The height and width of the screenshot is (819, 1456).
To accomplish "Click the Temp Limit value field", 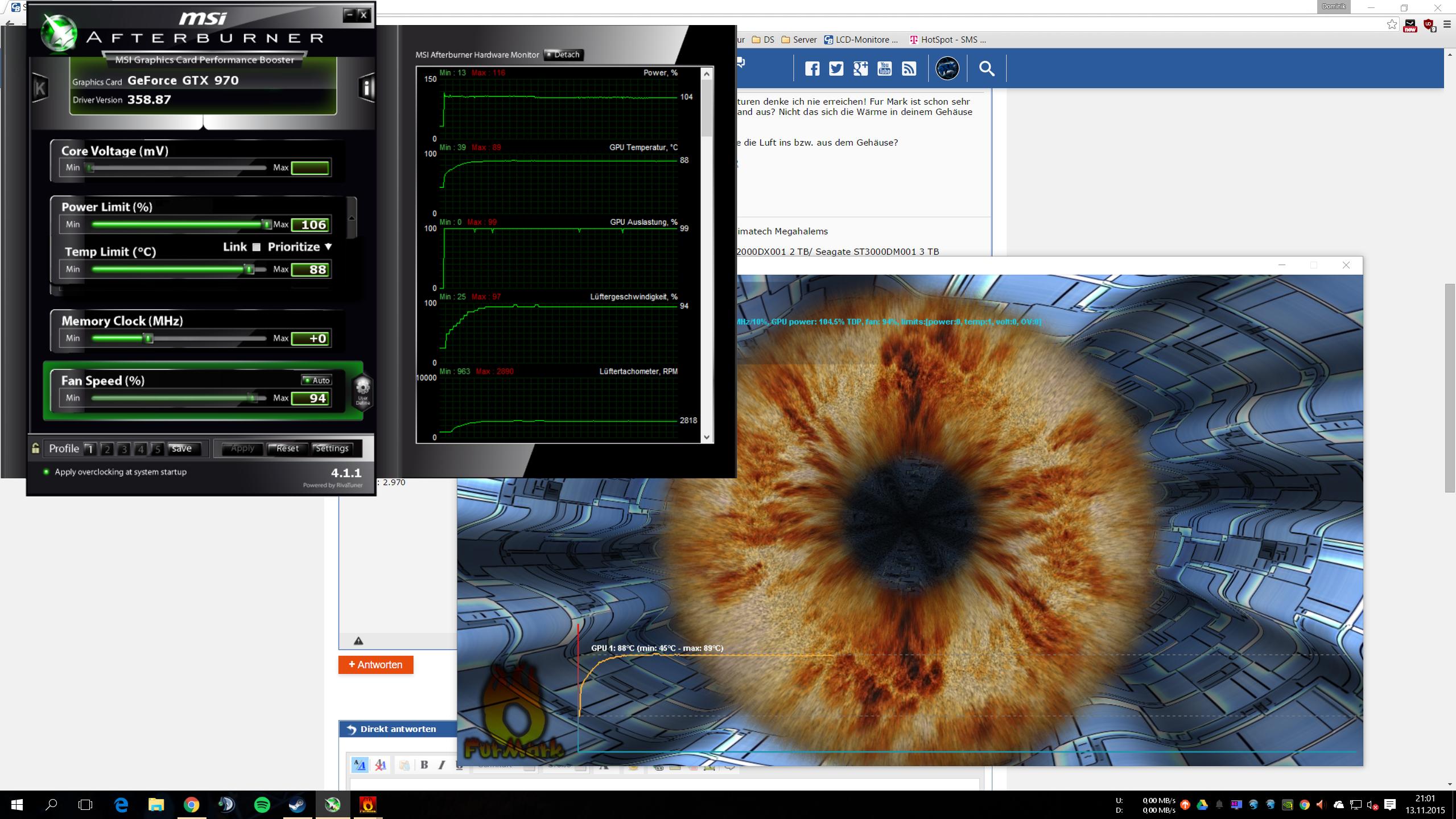I will pyautogui.click(x=311, y=269).
